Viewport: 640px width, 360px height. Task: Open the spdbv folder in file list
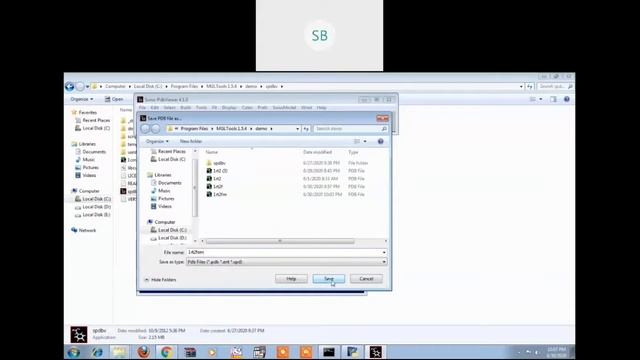[219, 163]
